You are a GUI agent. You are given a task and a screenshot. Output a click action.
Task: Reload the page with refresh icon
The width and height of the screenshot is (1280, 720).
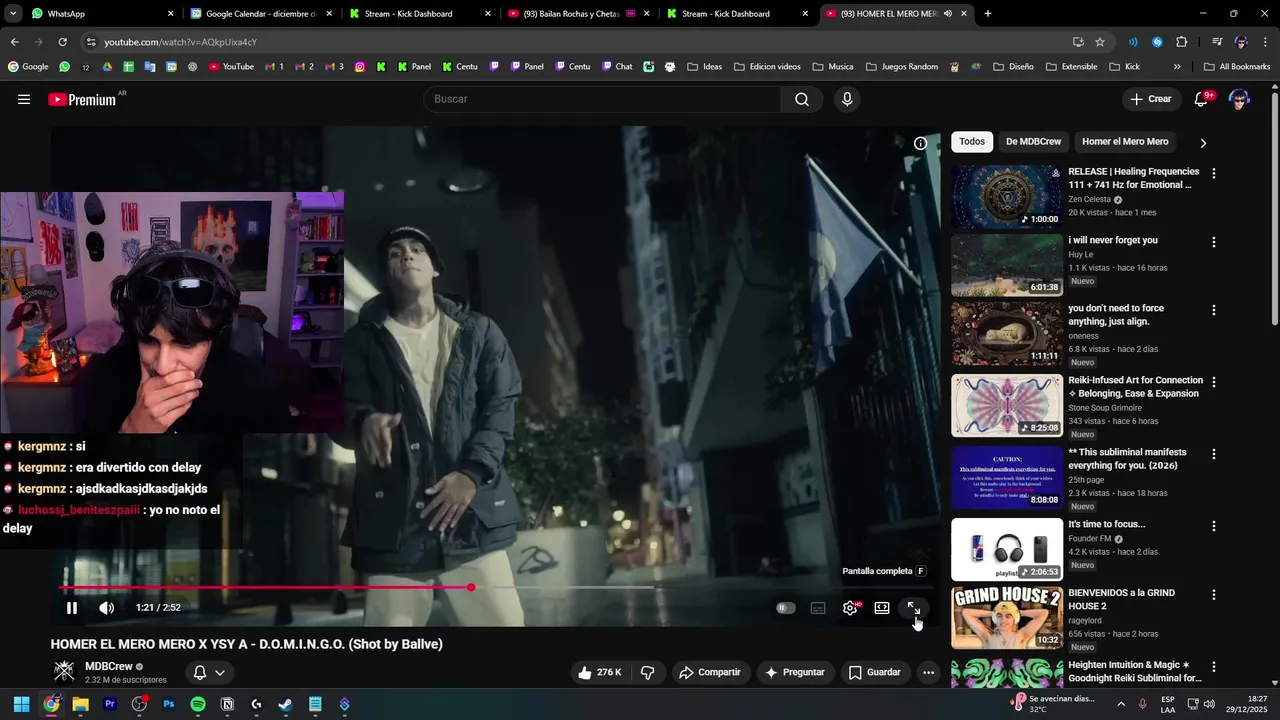pos(62,42)
